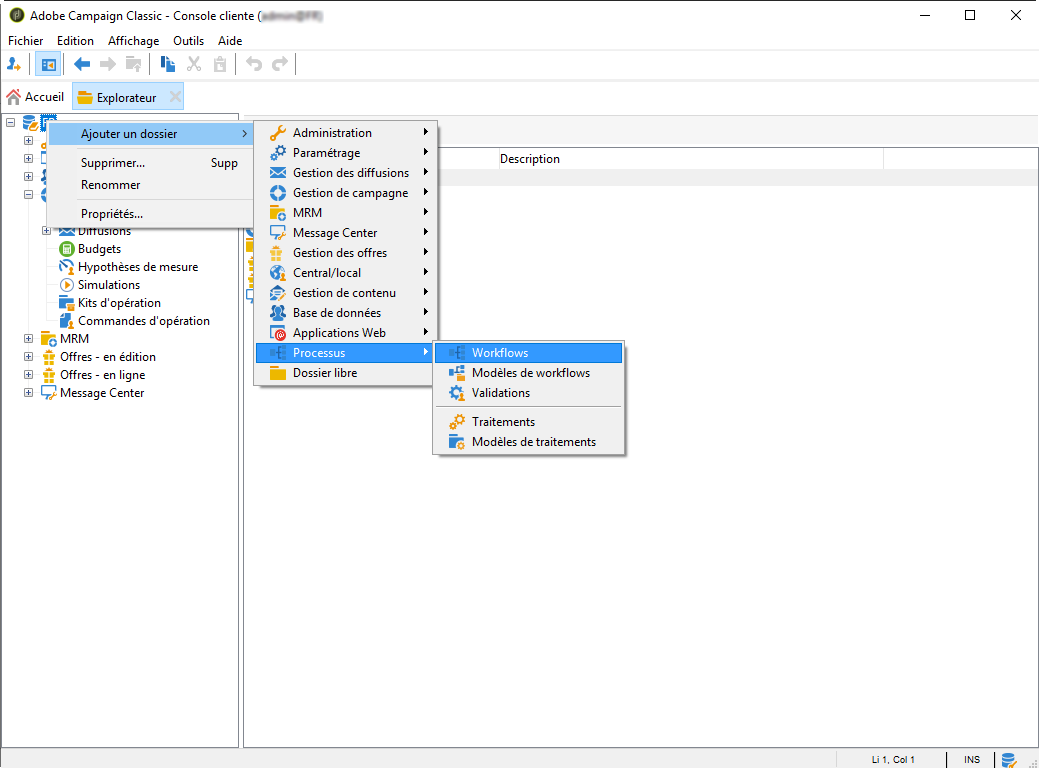
Task: Click the parent folder navigation icon
Action: [133, 64]
